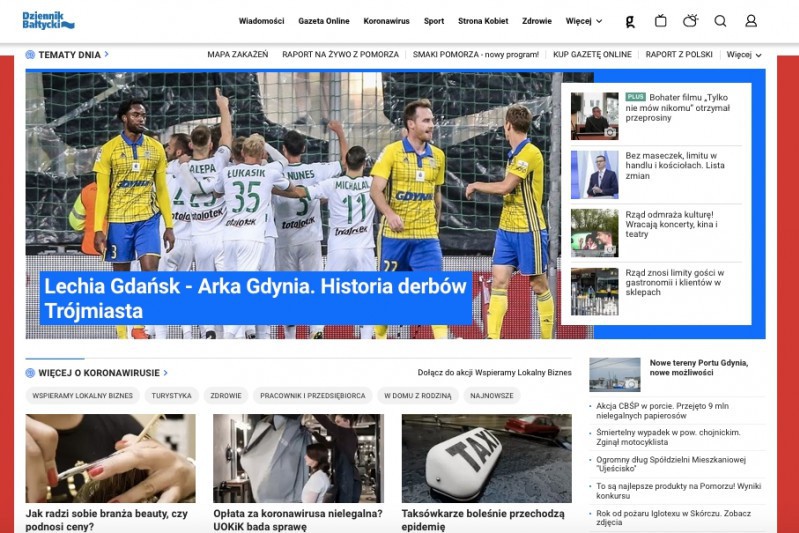The width and height of the screenshot is (799, 533).
Task: Open Lechia Gdańsk - Arka Gdynia headline
Action: (x=255, y=298)
